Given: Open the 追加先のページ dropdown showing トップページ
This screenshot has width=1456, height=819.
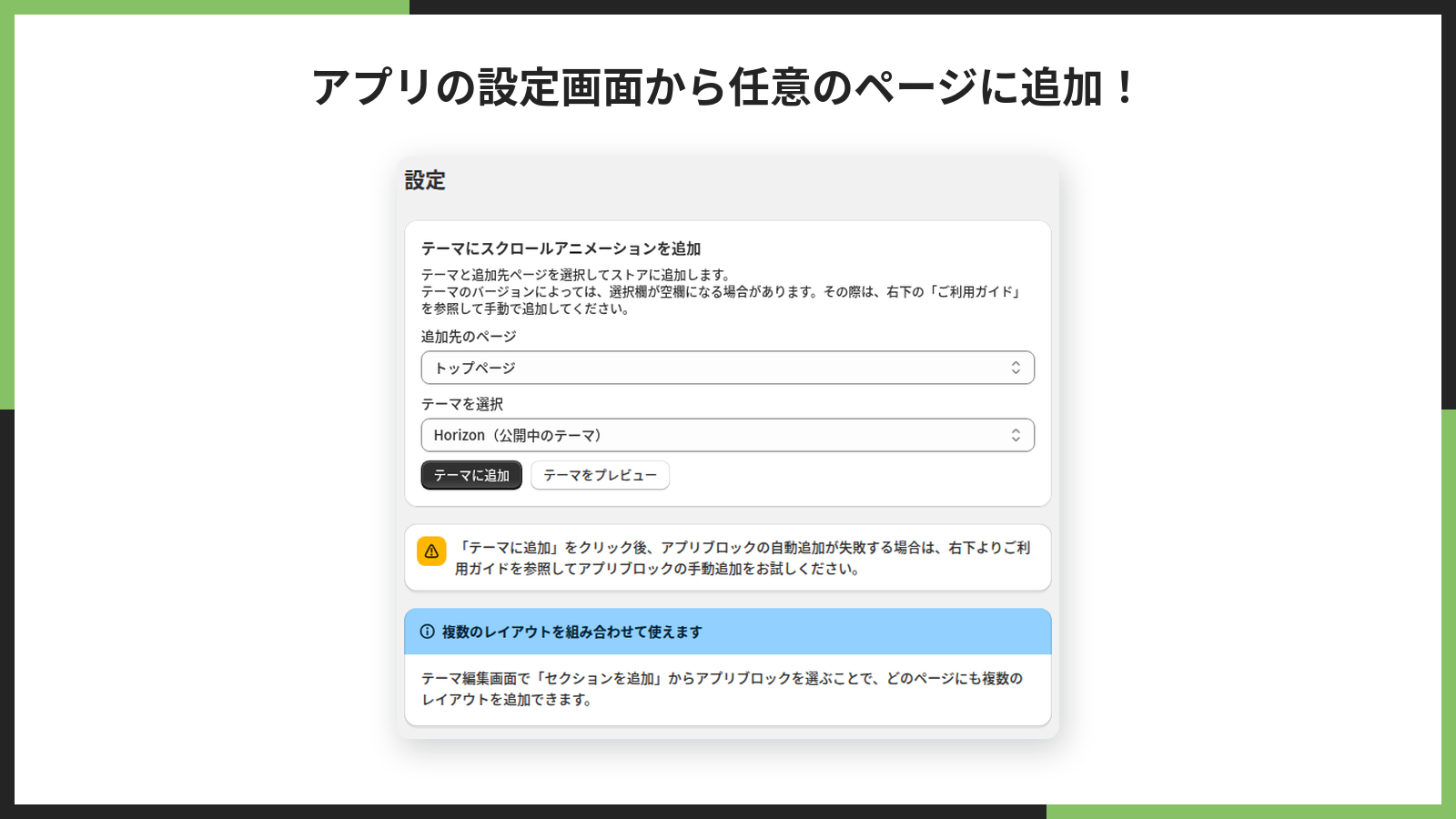Looking at the screenshot, I should (727, 368).
